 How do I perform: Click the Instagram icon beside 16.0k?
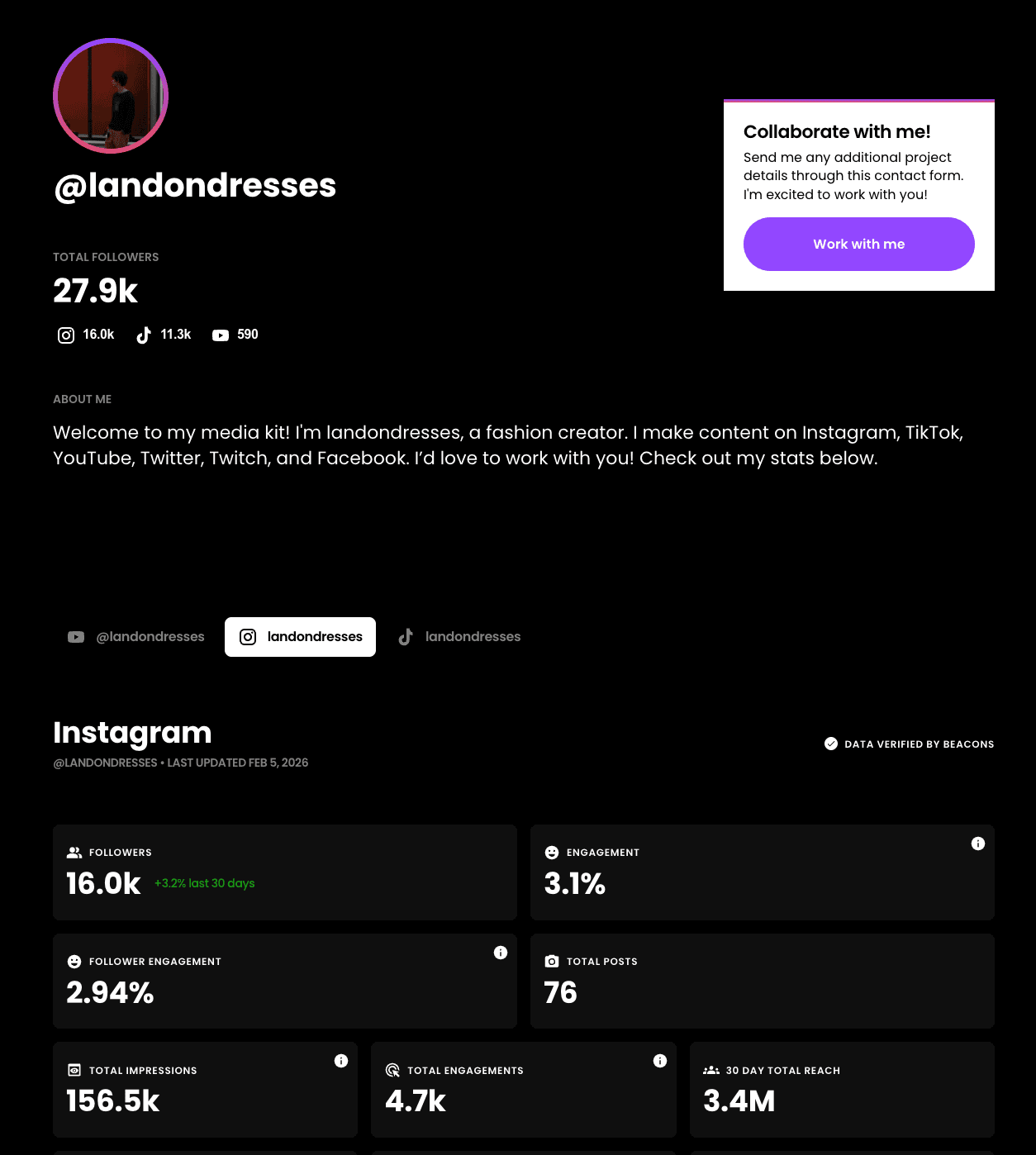coord(66,335)
